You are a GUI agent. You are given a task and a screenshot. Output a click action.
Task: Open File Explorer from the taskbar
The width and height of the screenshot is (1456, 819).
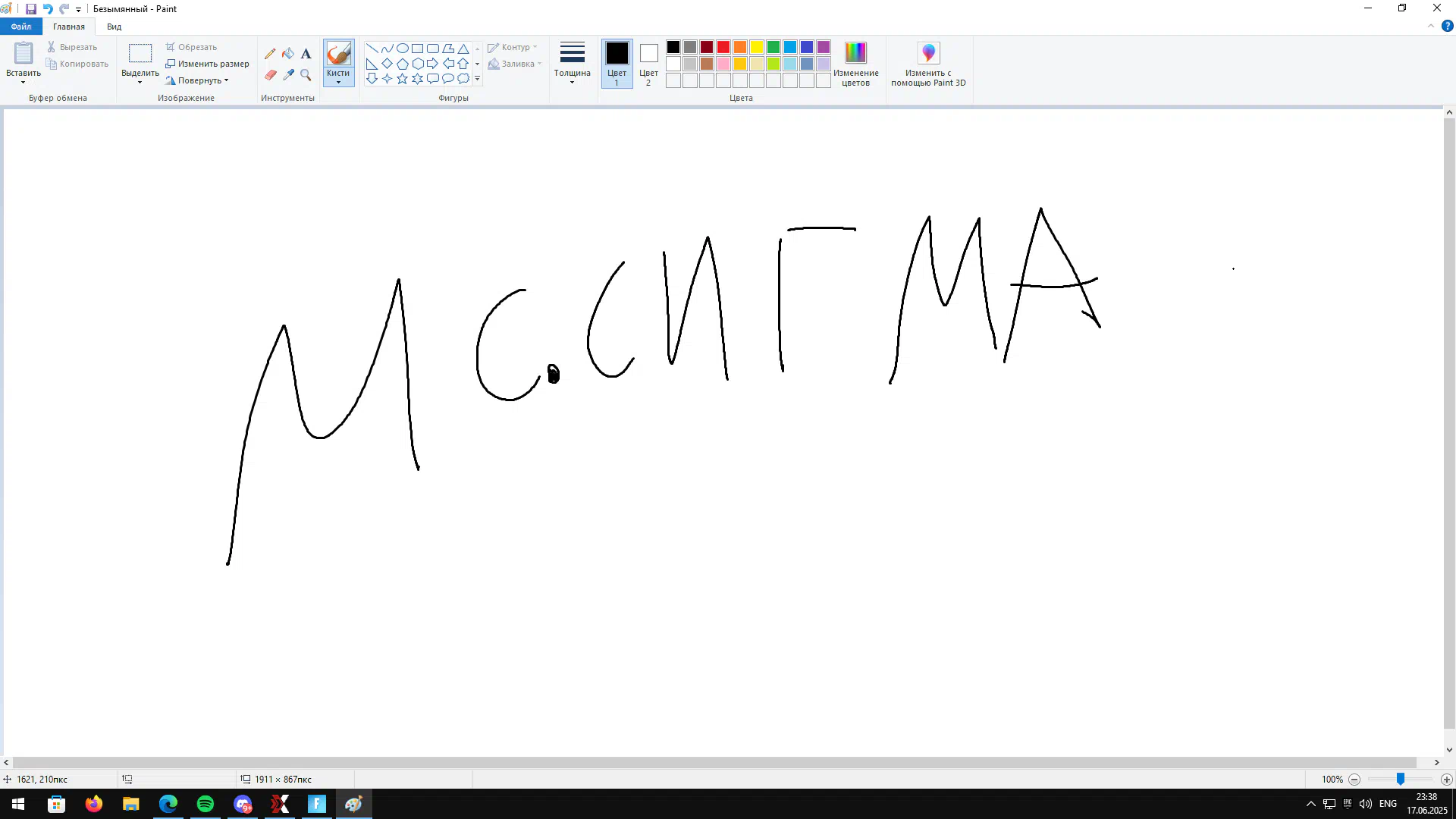tap(131, 804)
